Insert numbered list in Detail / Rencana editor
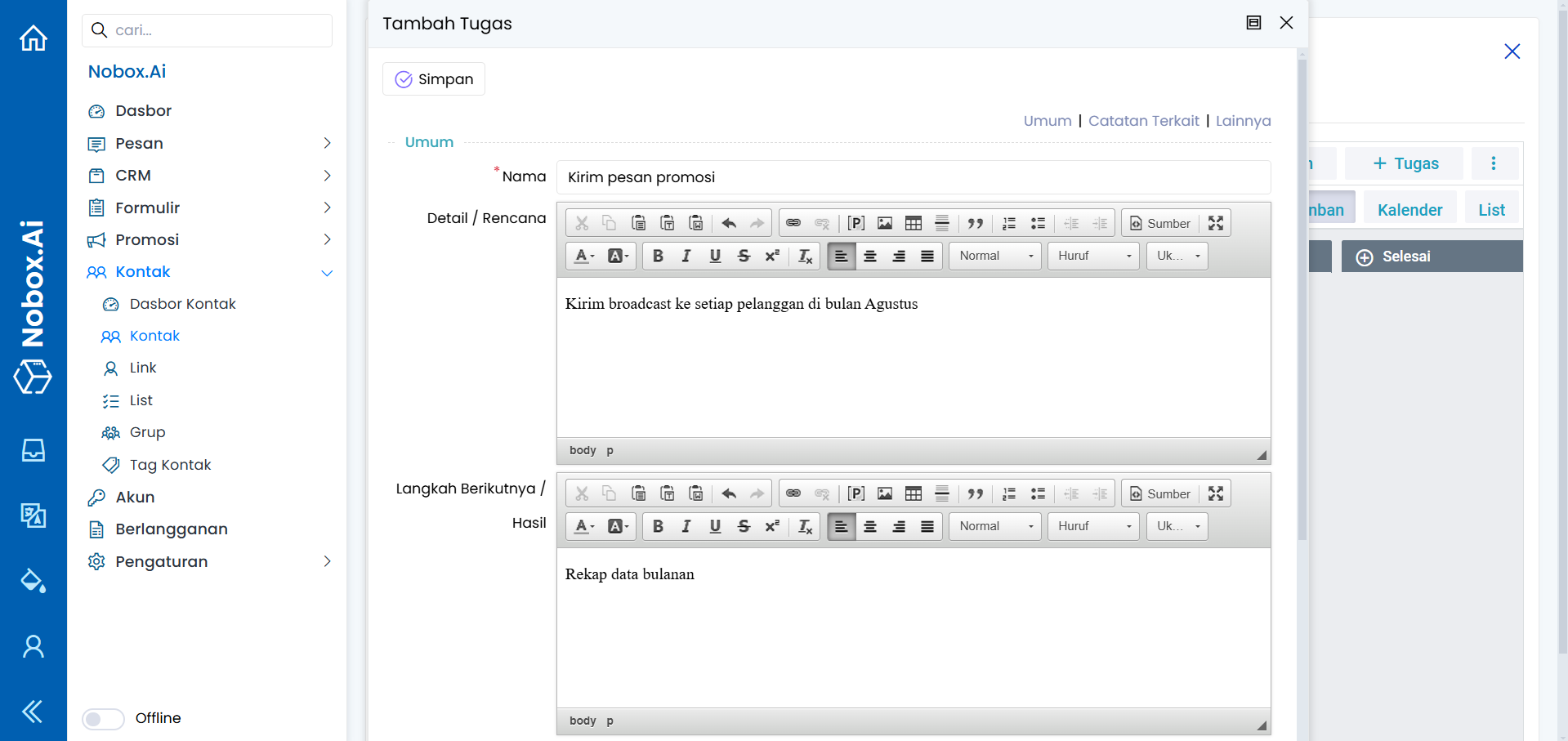 1009,223
